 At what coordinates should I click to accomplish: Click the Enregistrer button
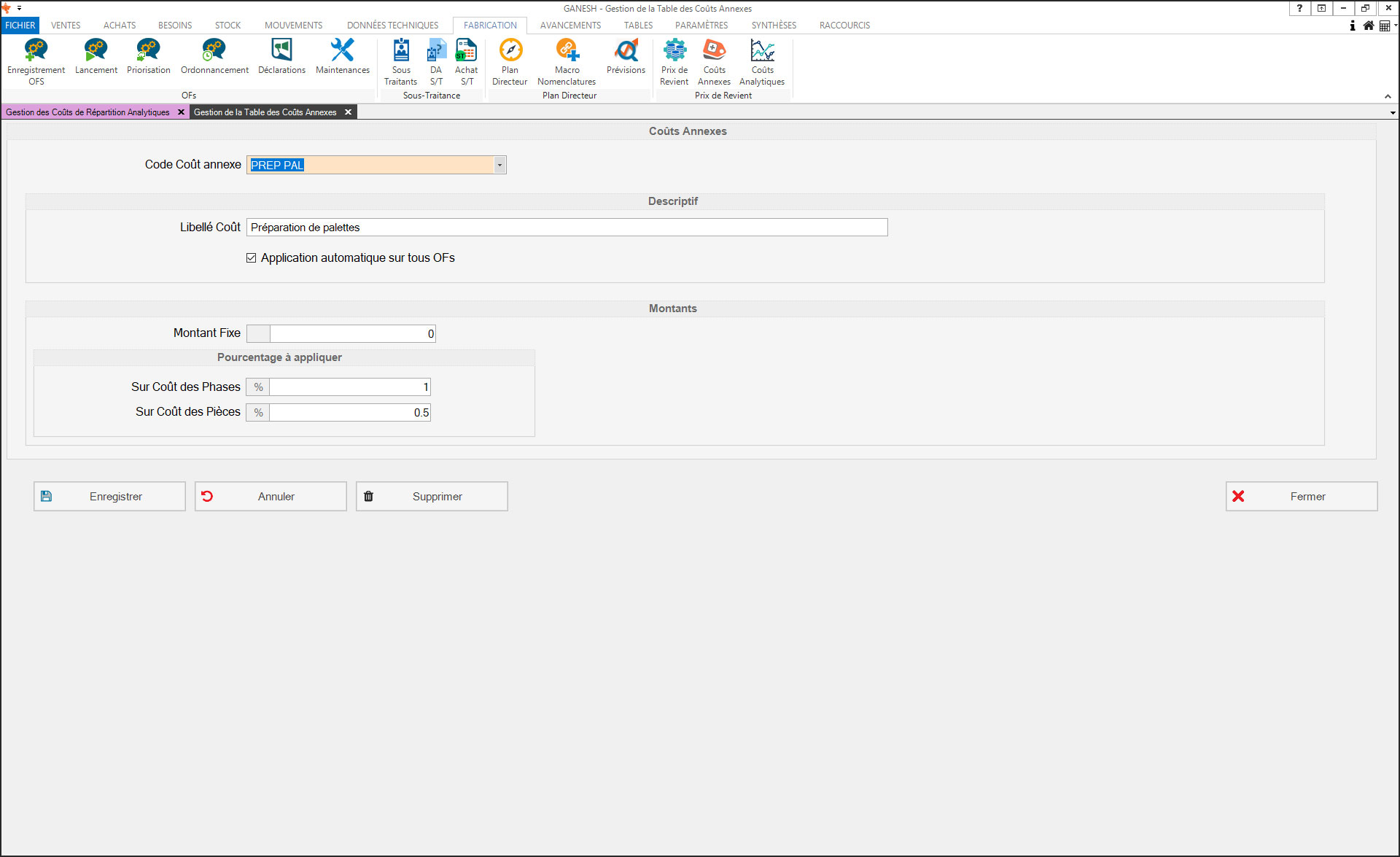pyautogui.click(x=109, y=497)
